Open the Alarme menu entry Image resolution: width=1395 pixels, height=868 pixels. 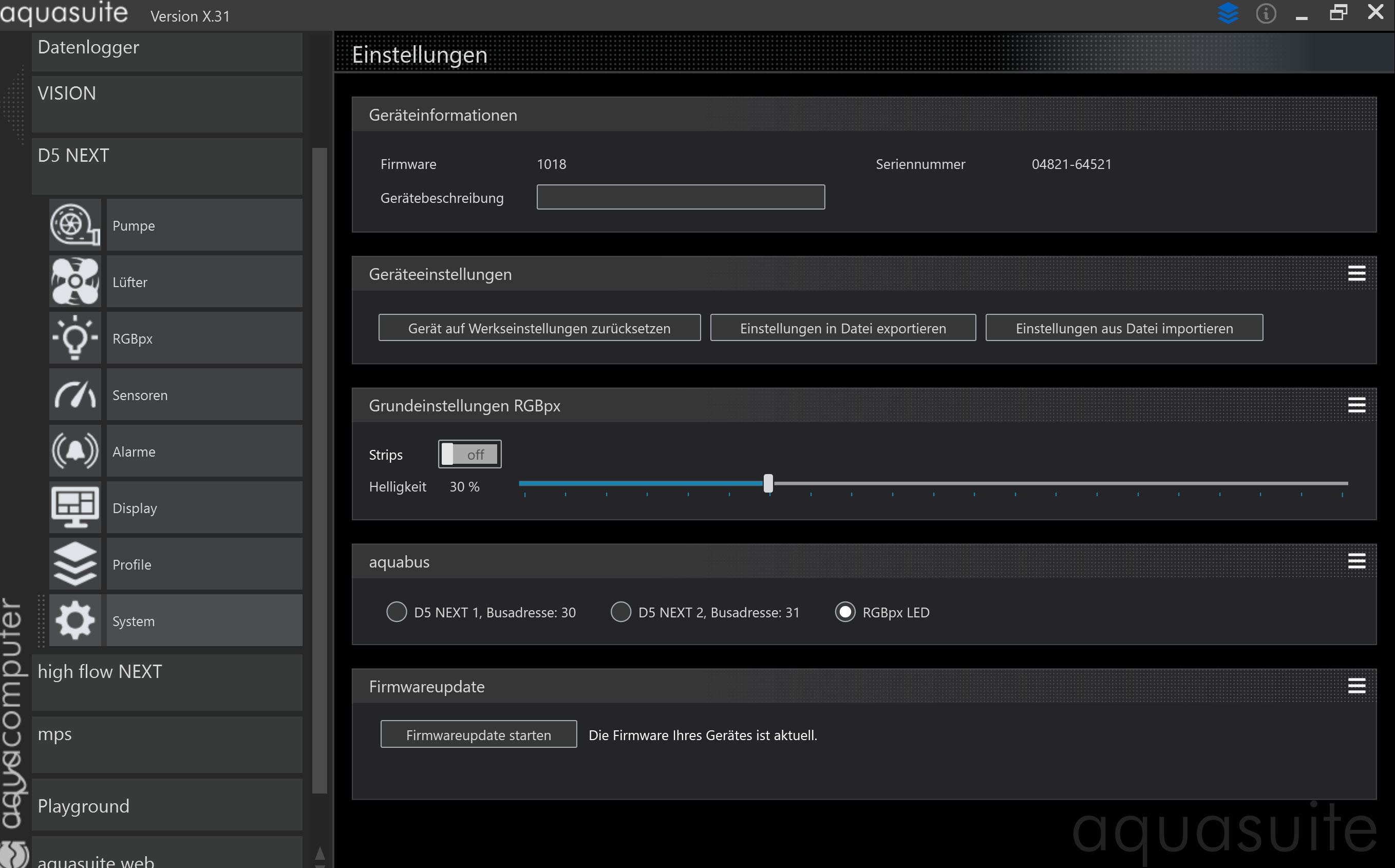pos(204,450)
